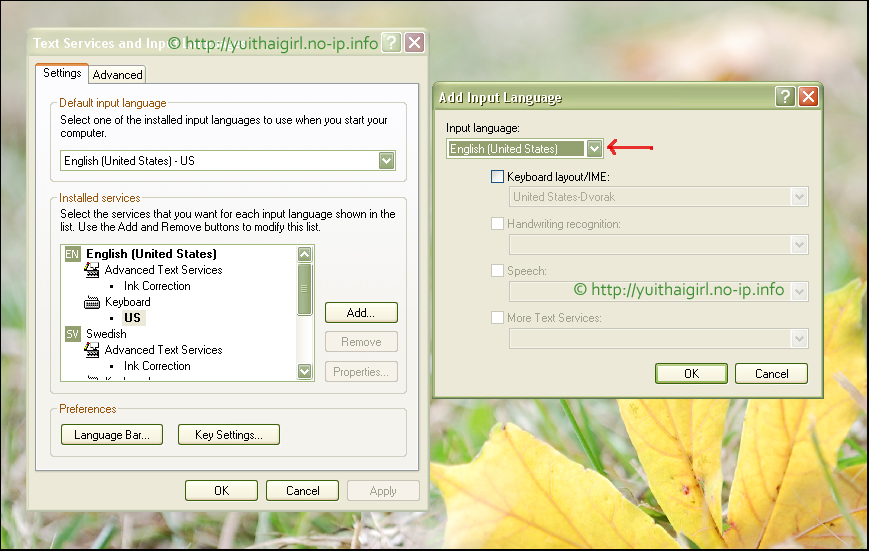Click the Add... button
This screenshot has height=551, width=869.
(x=361, y=313)
